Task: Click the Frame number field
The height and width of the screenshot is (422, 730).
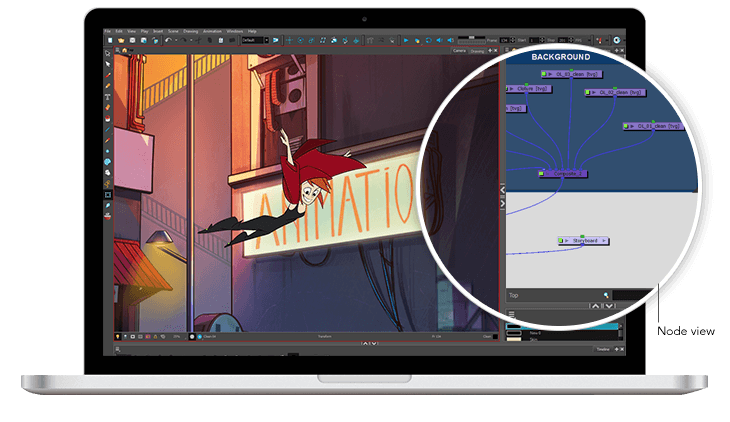Action: pos(504,40)
